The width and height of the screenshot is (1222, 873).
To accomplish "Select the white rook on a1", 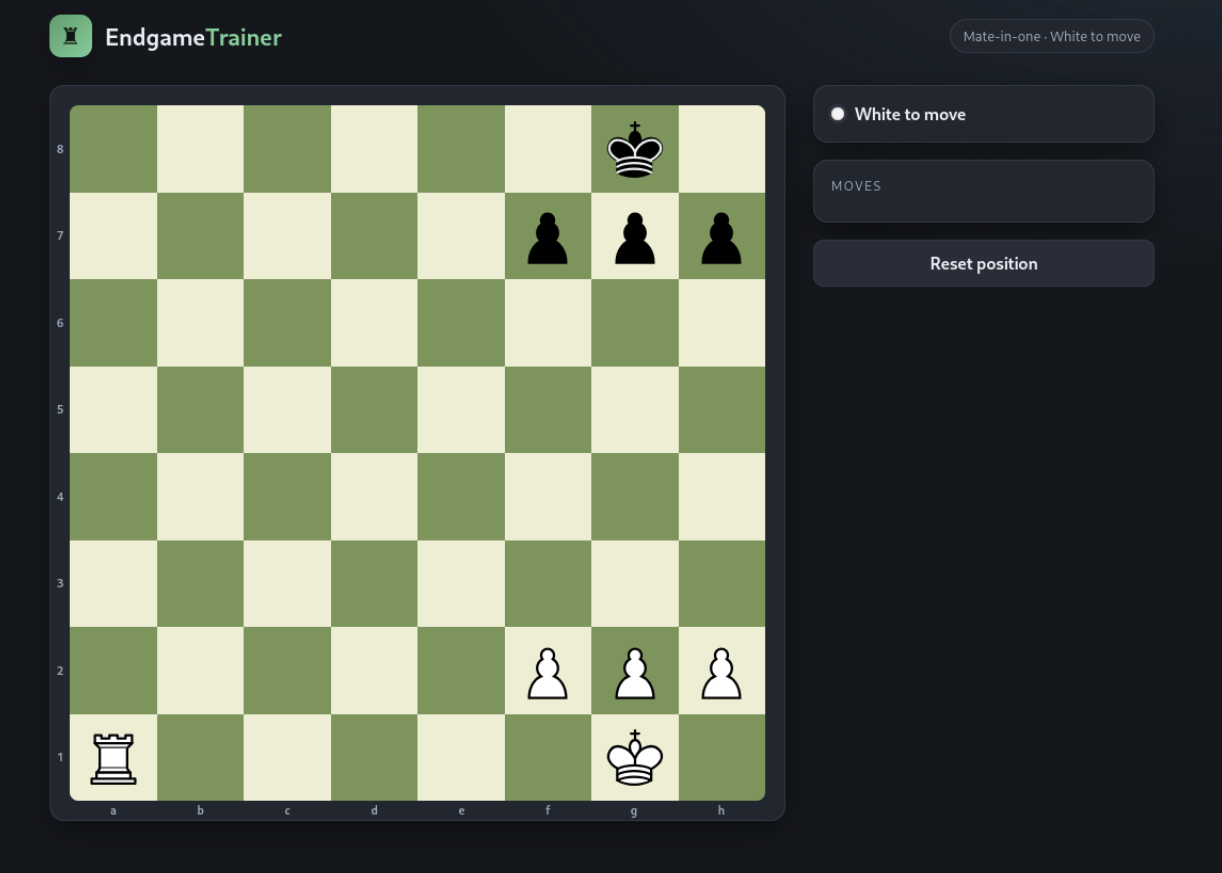I will click(x=113, y=758).
